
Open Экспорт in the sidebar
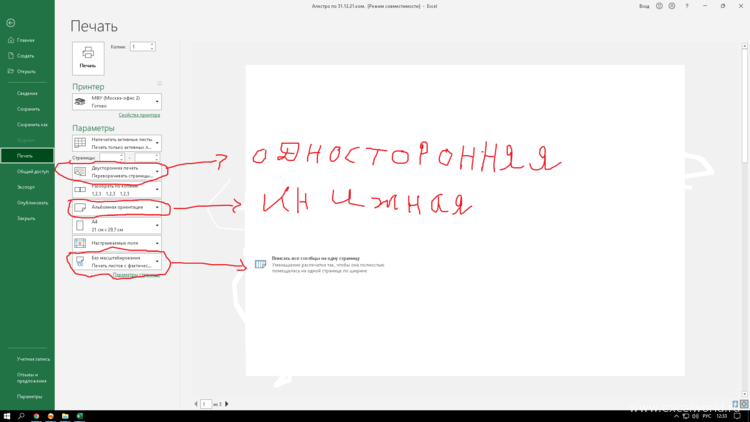click(27, 187)
